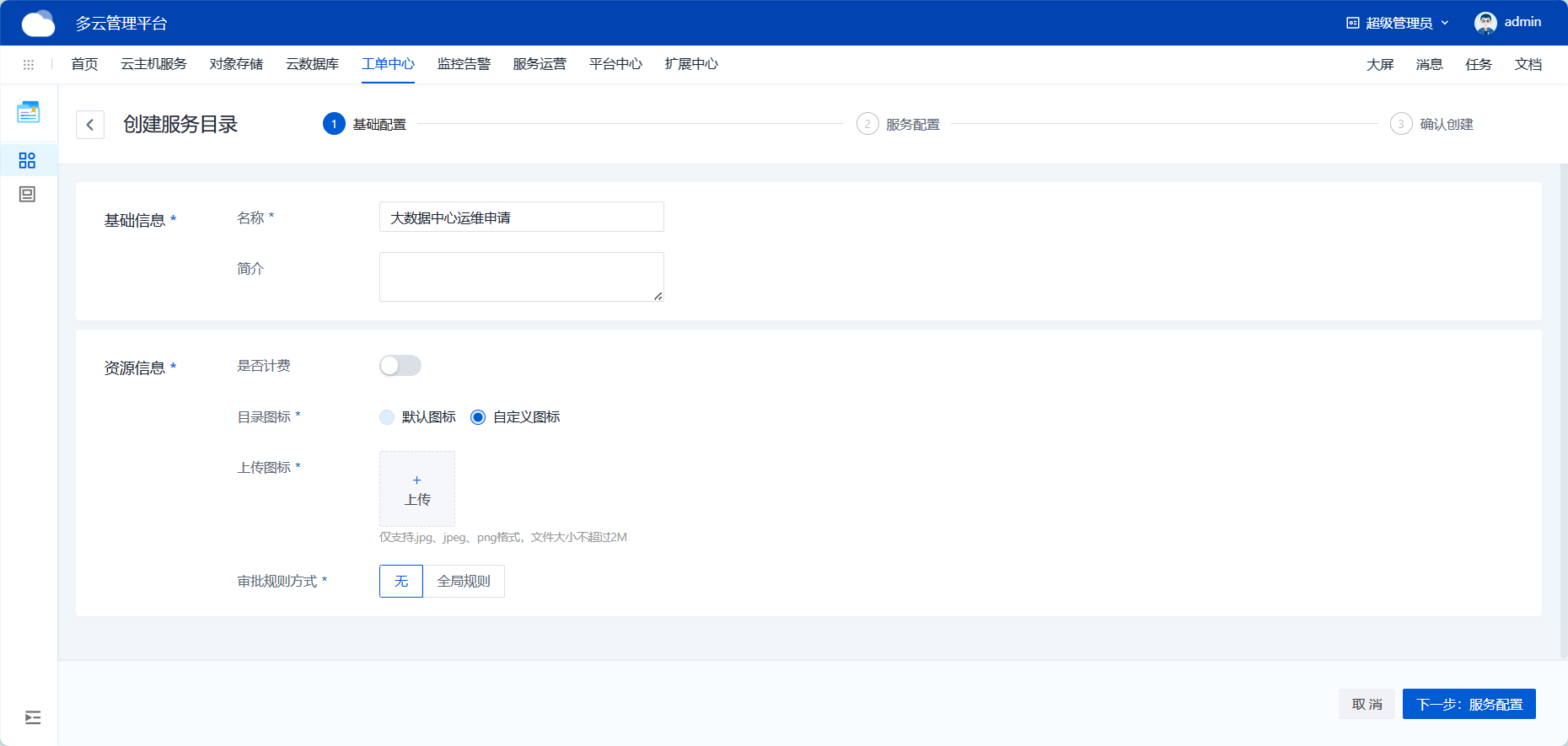1568x746 pixels.
Task: Select the 自定义图标 radio button
Action: (478, 417)
